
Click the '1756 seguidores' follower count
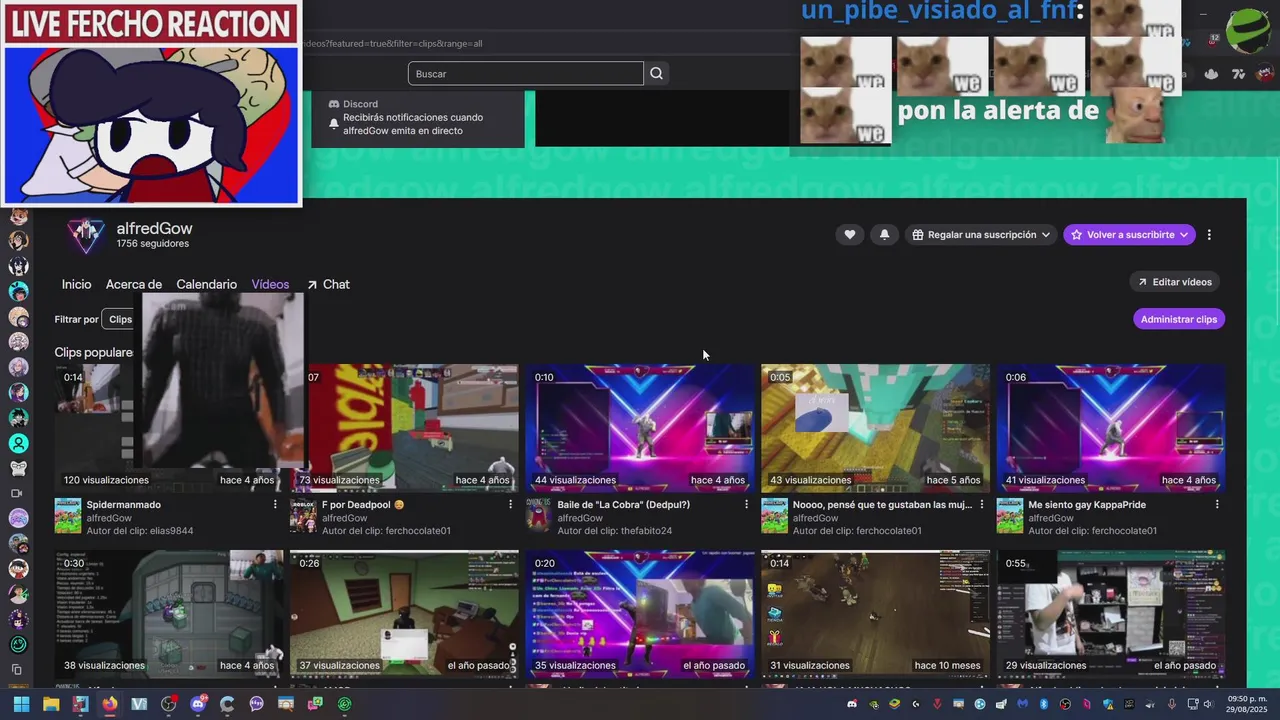[x=152, y=244]
